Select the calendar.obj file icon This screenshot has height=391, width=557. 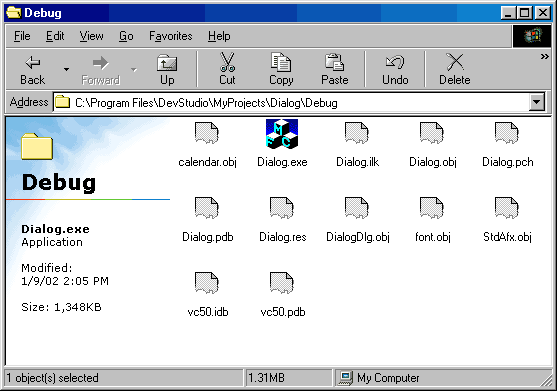pos(207,134)
